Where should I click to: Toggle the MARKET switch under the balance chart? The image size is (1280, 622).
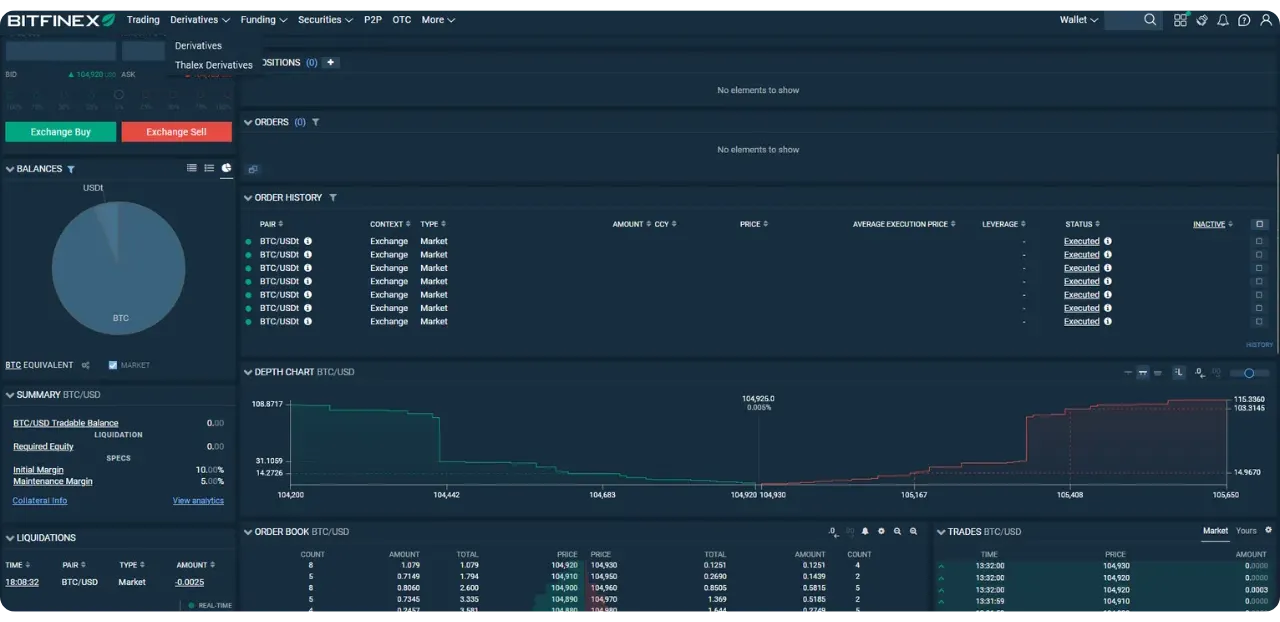[113, 365]
